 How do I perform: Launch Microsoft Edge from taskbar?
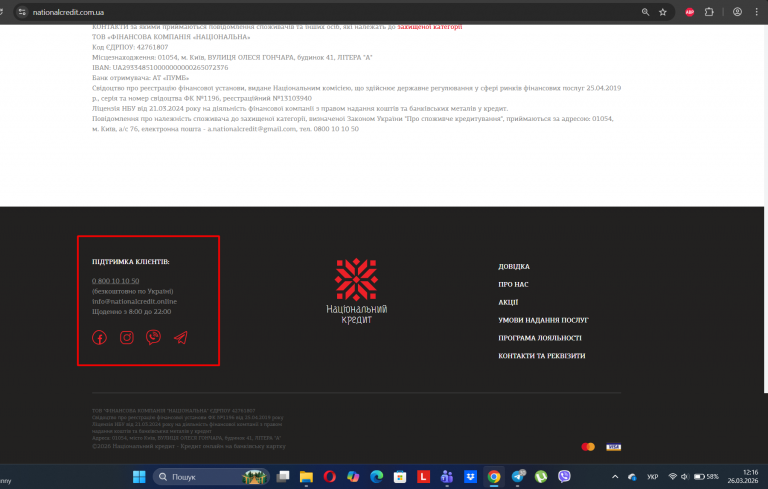(377, 477)
